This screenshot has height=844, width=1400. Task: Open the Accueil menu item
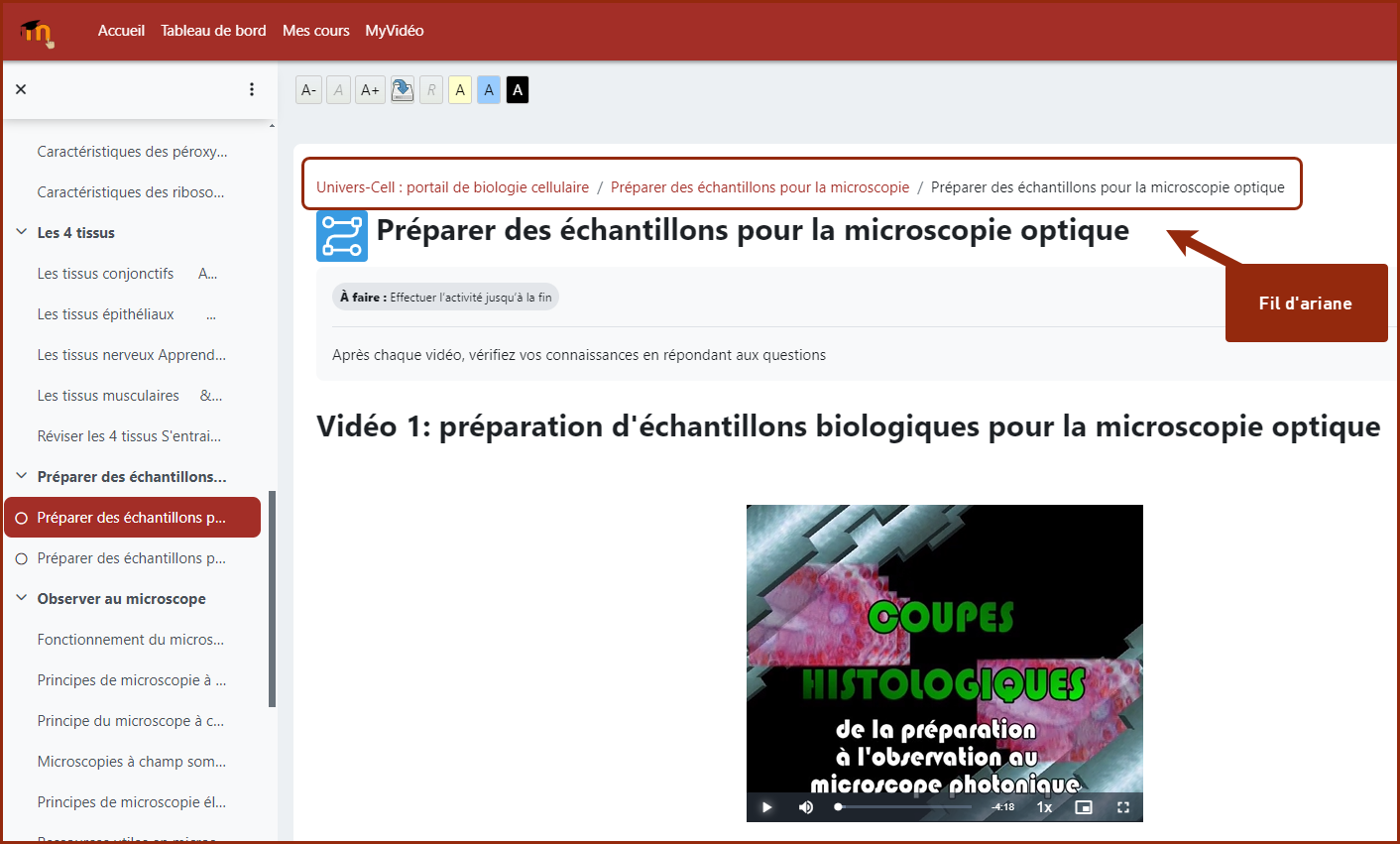pyautogui.click(x=121, y=31)
